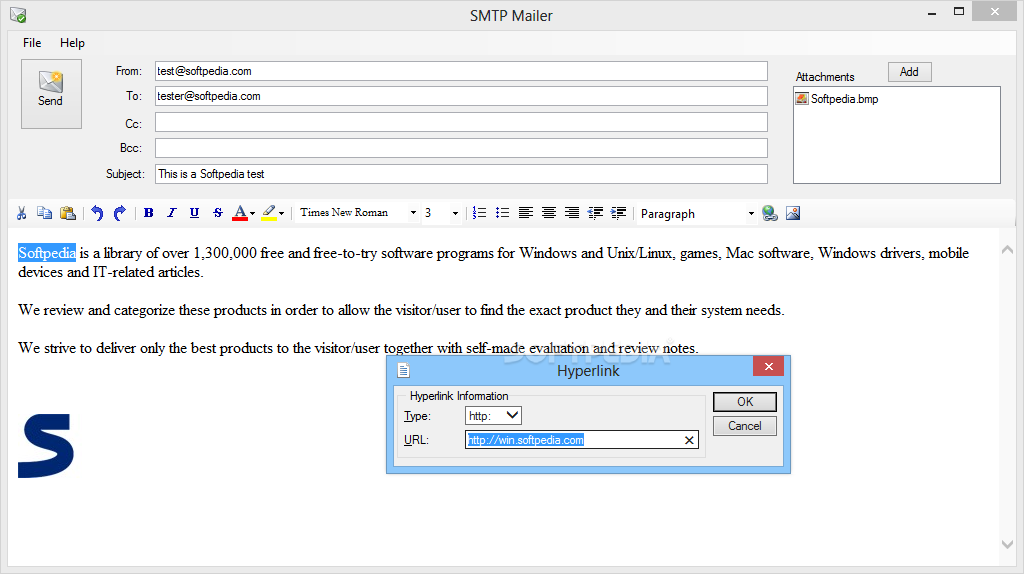Toggle strikethrough formatting
Image resolution: width=1024 pixels, height=574 pixels.
pyautogui.click(x=217, y=213)
